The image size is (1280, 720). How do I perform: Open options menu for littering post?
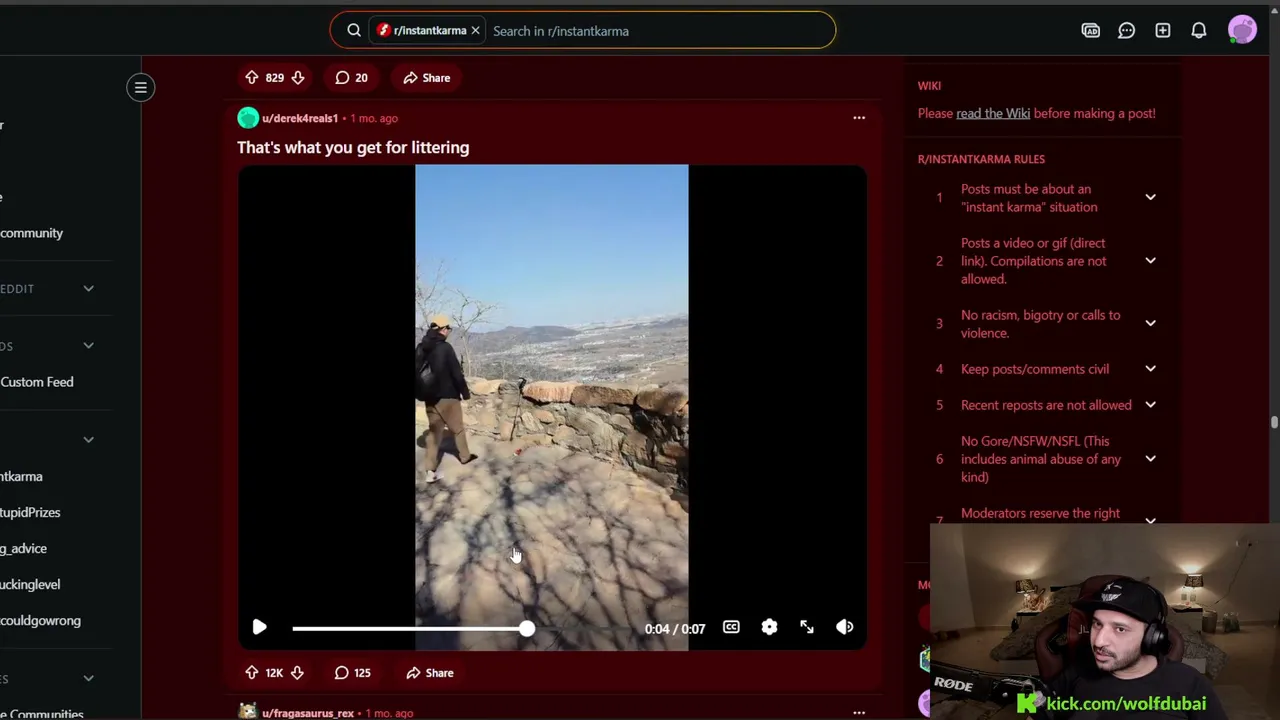click(x=859, y=118)
